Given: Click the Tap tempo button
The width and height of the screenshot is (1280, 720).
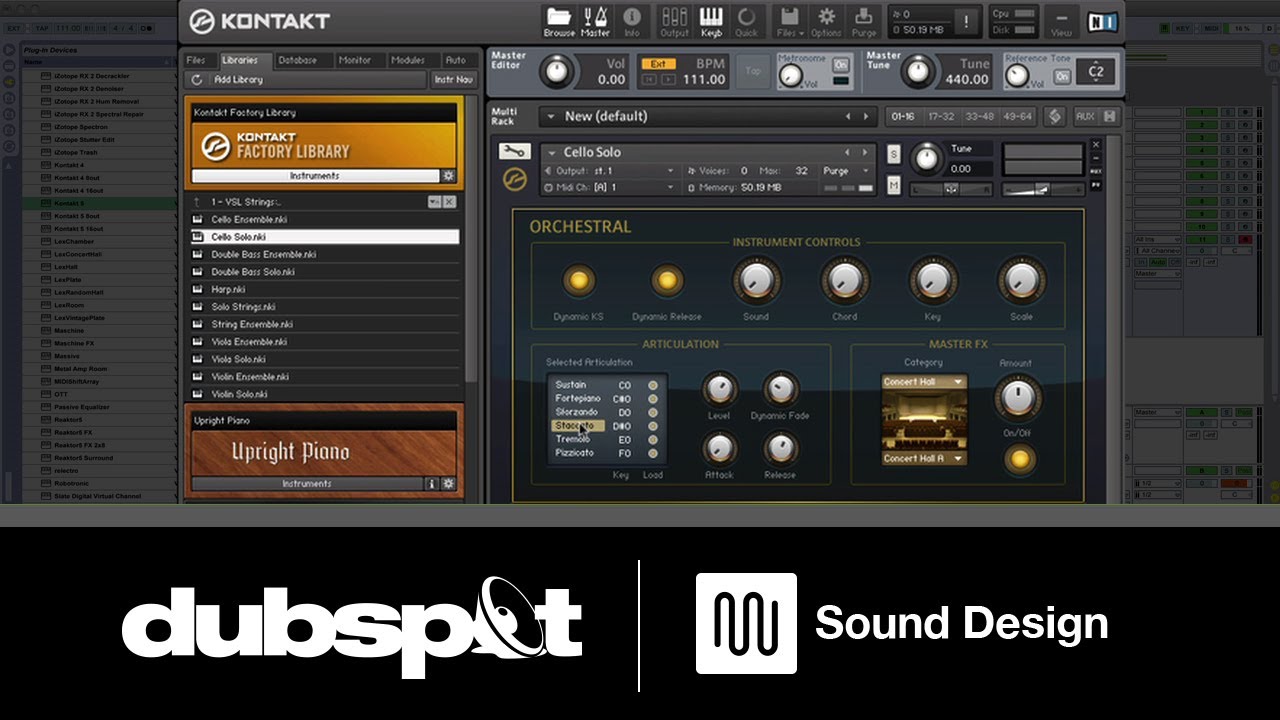Looking at the screenshot, I should coord(753,71).
